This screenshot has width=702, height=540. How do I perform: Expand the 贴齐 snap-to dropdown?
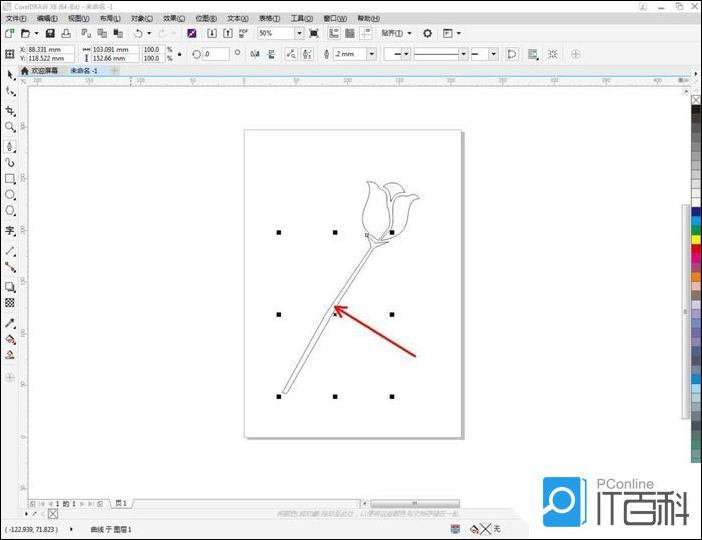pyautogui.click(x=409, y=33)
